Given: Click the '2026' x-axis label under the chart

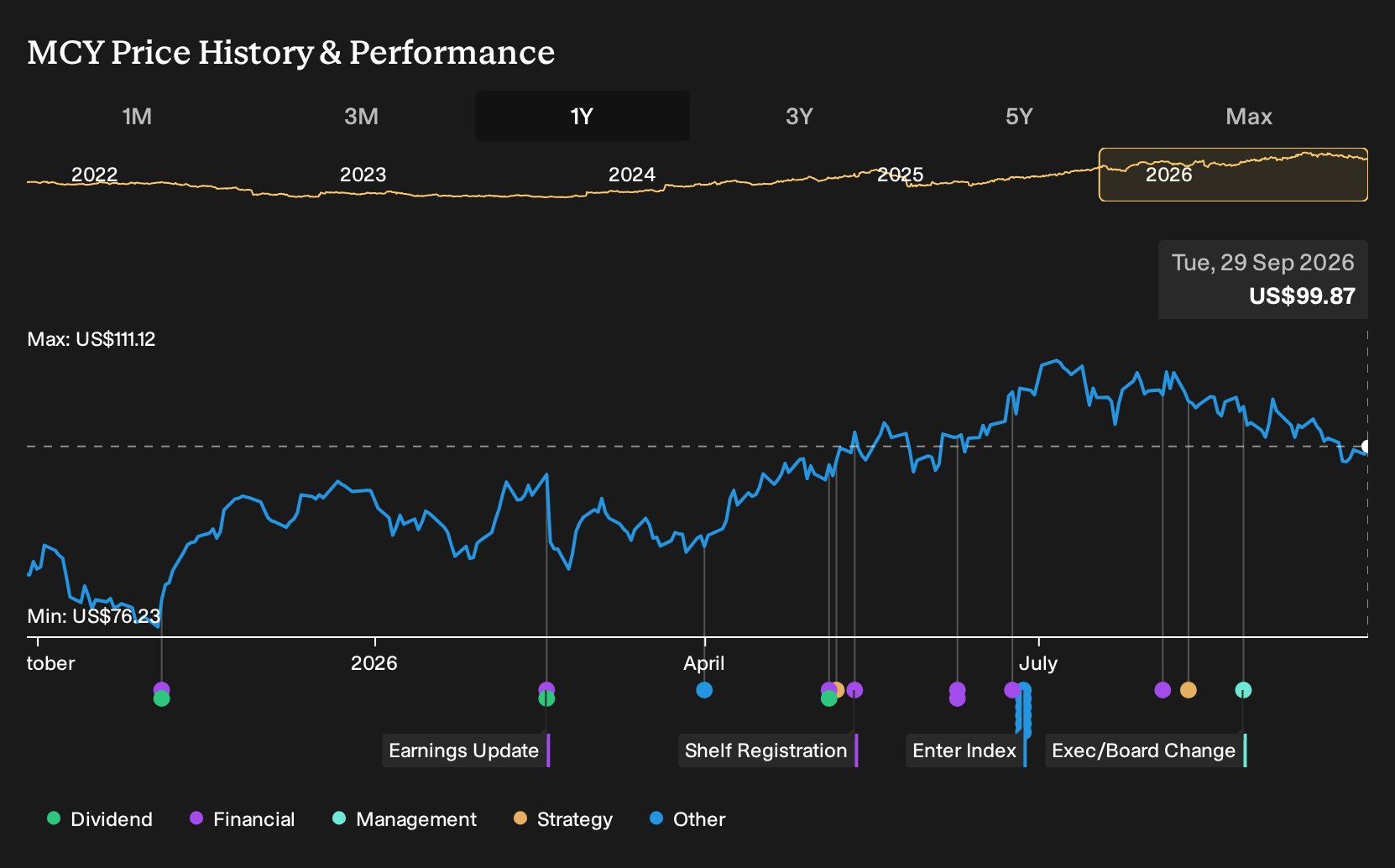Looking at the screenshot, I should coord(374,663).
